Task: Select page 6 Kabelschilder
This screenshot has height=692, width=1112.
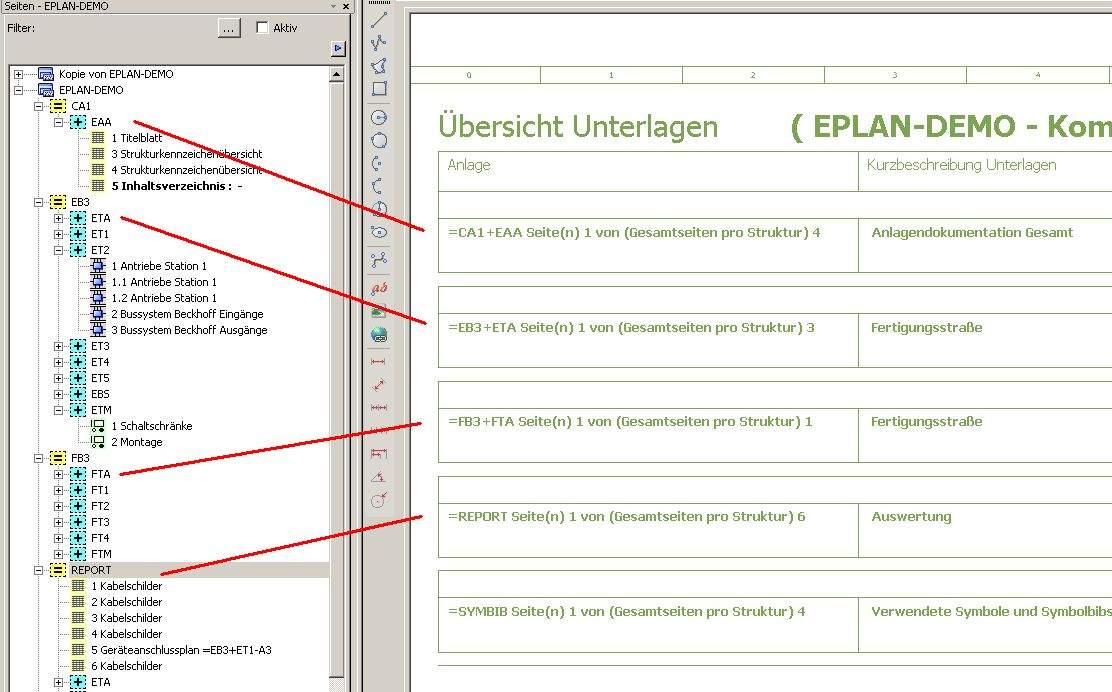Action: point(126,666)
